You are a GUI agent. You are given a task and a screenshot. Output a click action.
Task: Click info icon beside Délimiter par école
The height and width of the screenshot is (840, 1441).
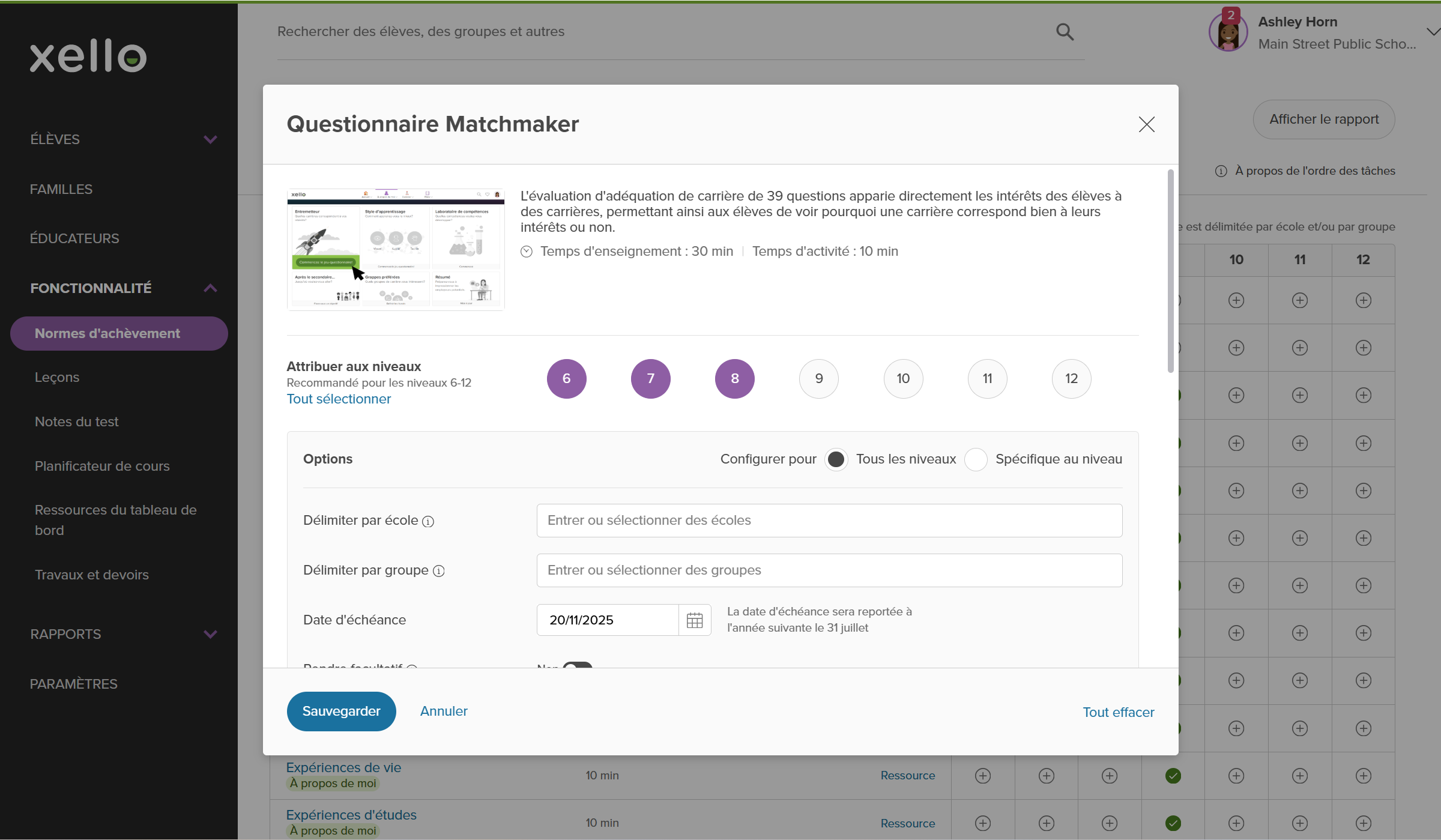pos(428,521)
